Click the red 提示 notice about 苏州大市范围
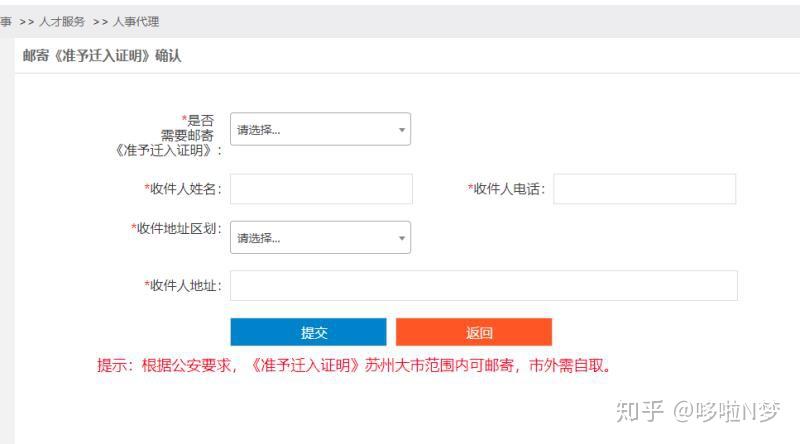The width and height of the screenshot is (800, 444). [354, 365]
